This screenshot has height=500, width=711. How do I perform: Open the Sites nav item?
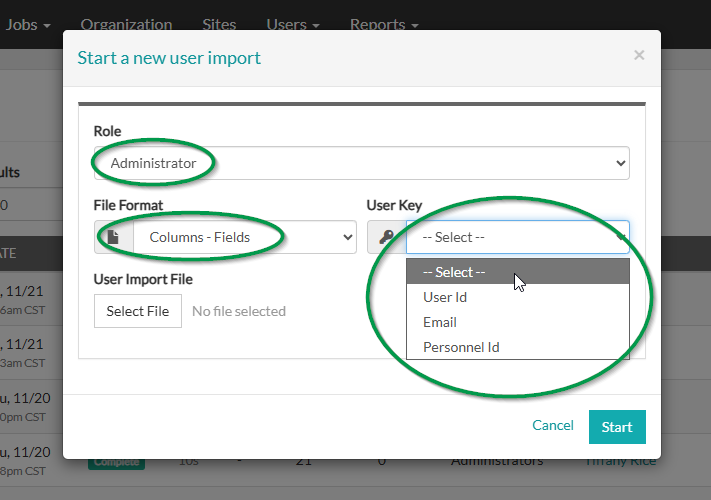[x=219, y=24]
